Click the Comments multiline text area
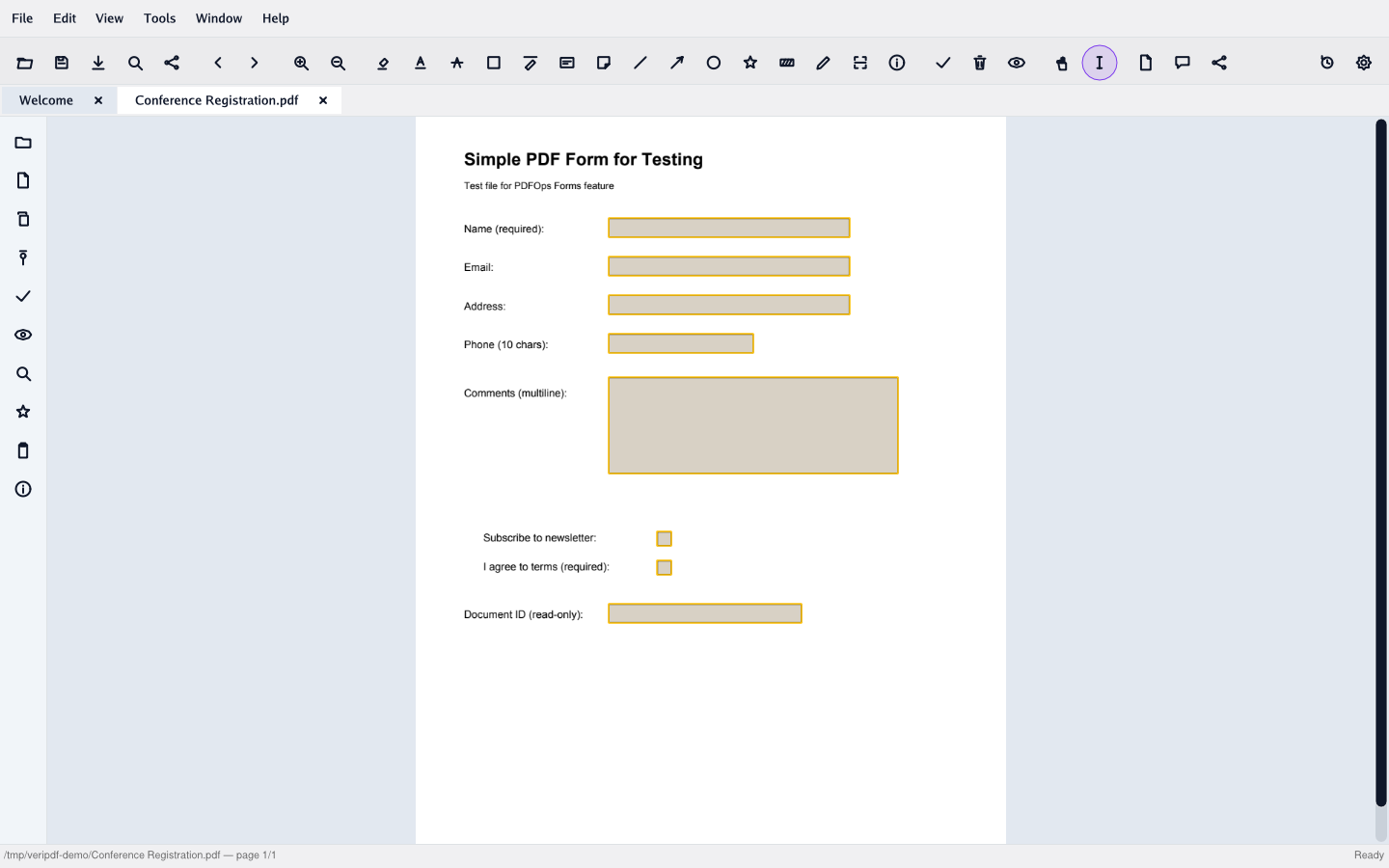Image resolution: width=1389 pixels, height=868 pixels. point(753,425)
